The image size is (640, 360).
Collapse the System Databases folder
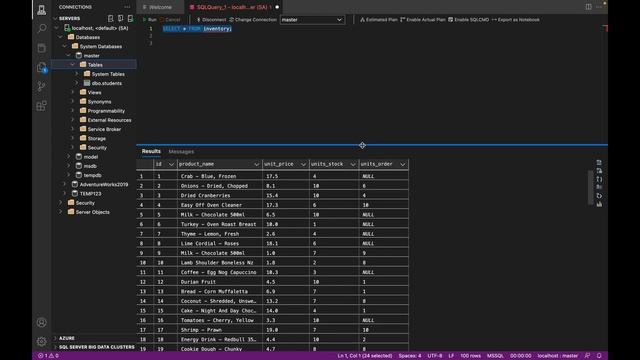(65, 47)
